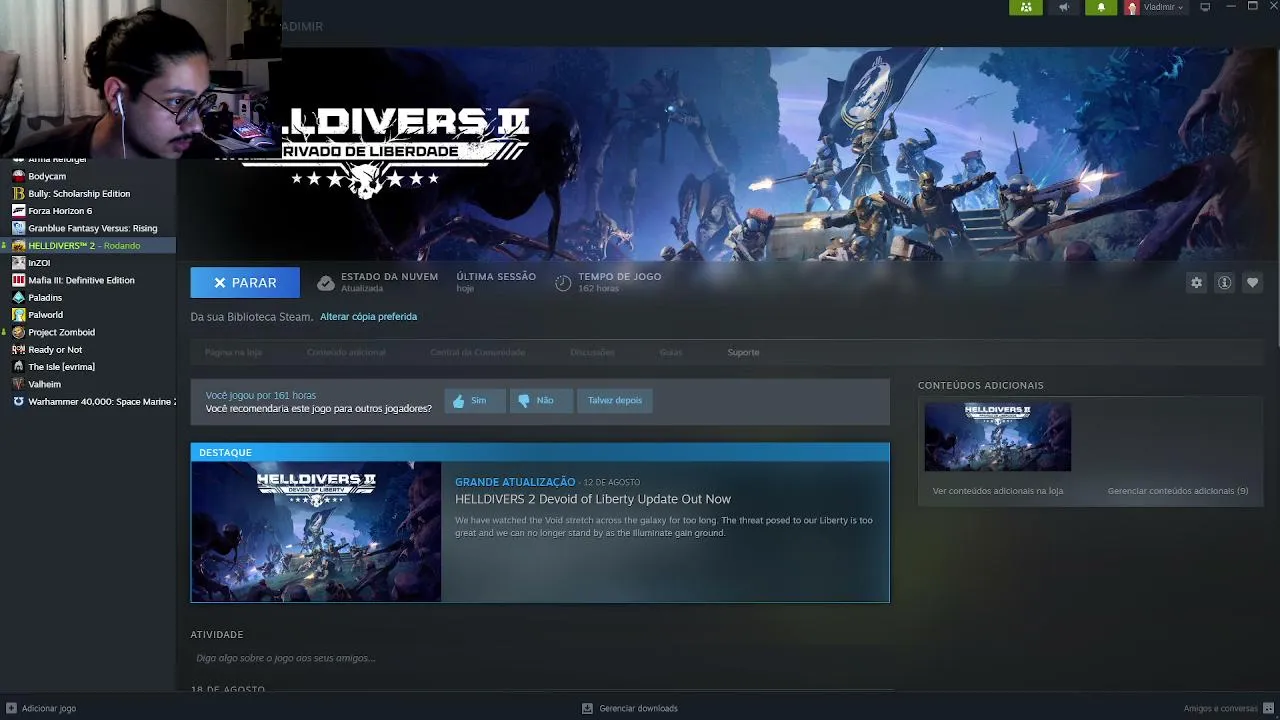Show game information icon
The height and width of the screenshot is (720, 1280).
pos(1224,283)
